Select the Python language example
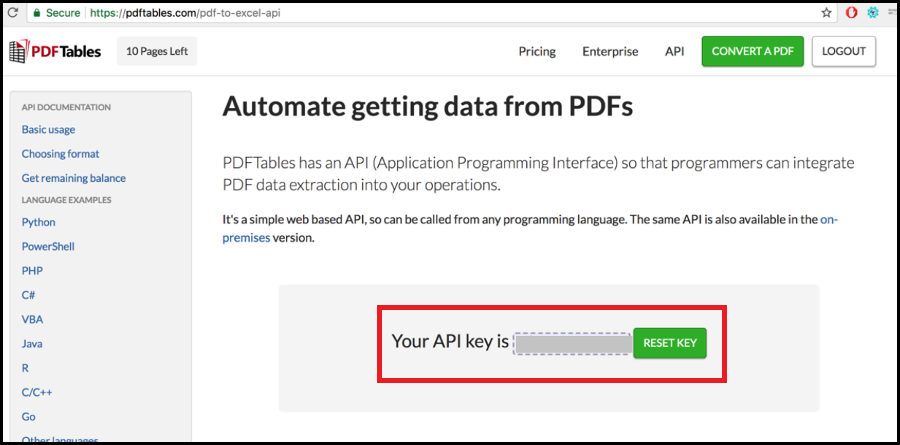 tap(38, 222)
